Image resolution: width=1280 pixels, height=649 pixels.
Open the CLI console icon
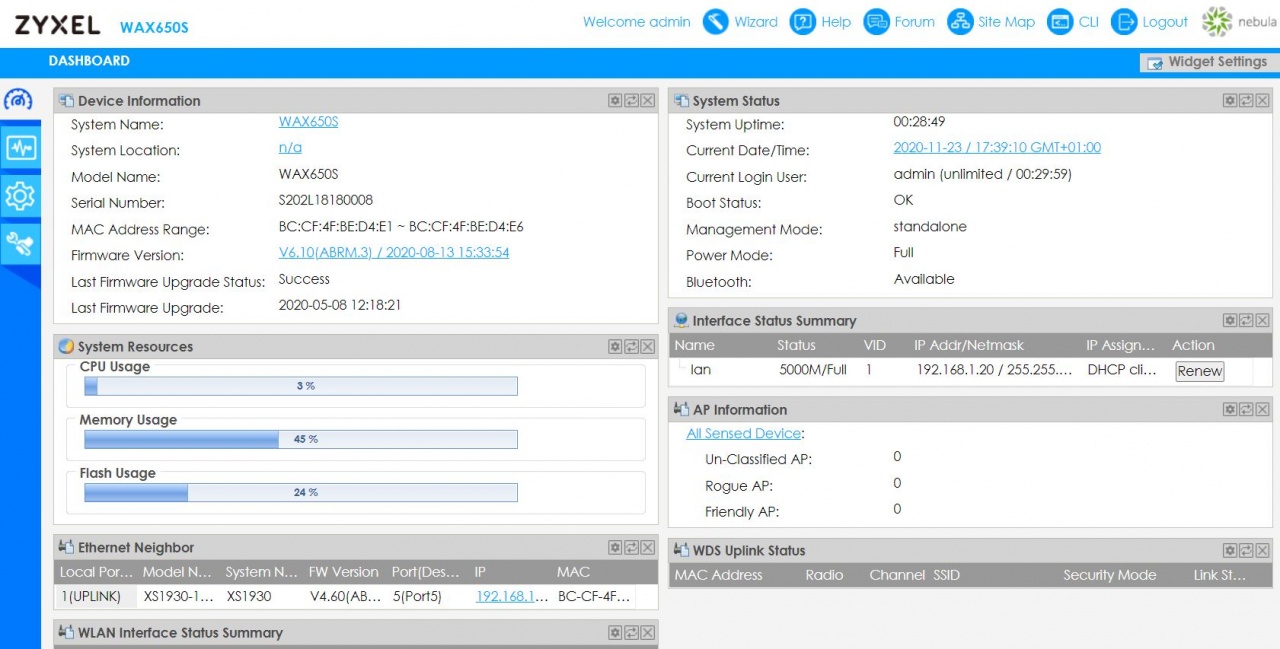tap(1073, 22)
